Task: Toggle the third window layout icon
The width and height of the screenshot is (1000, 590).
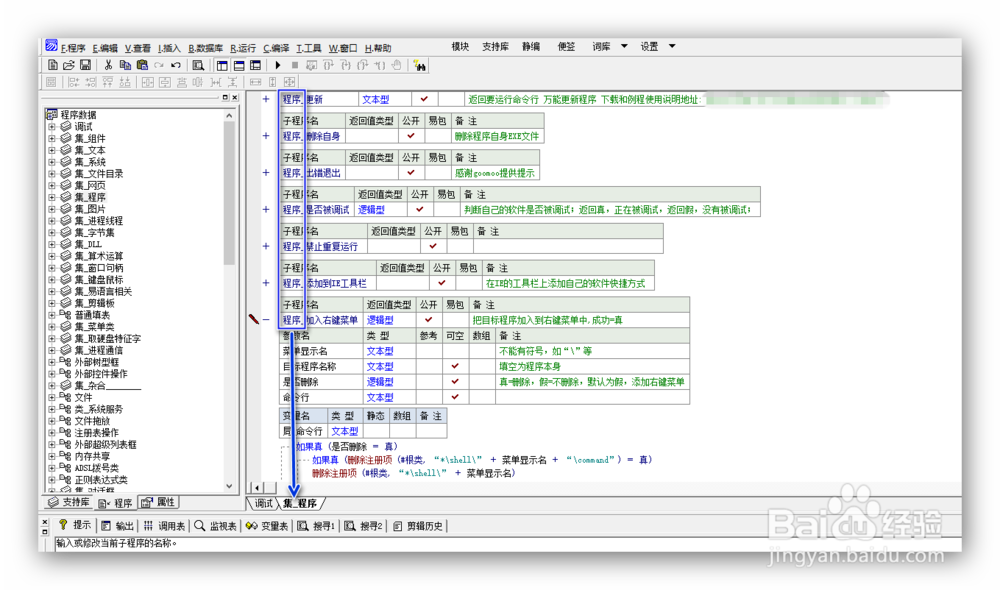Action: click(255, 65)
